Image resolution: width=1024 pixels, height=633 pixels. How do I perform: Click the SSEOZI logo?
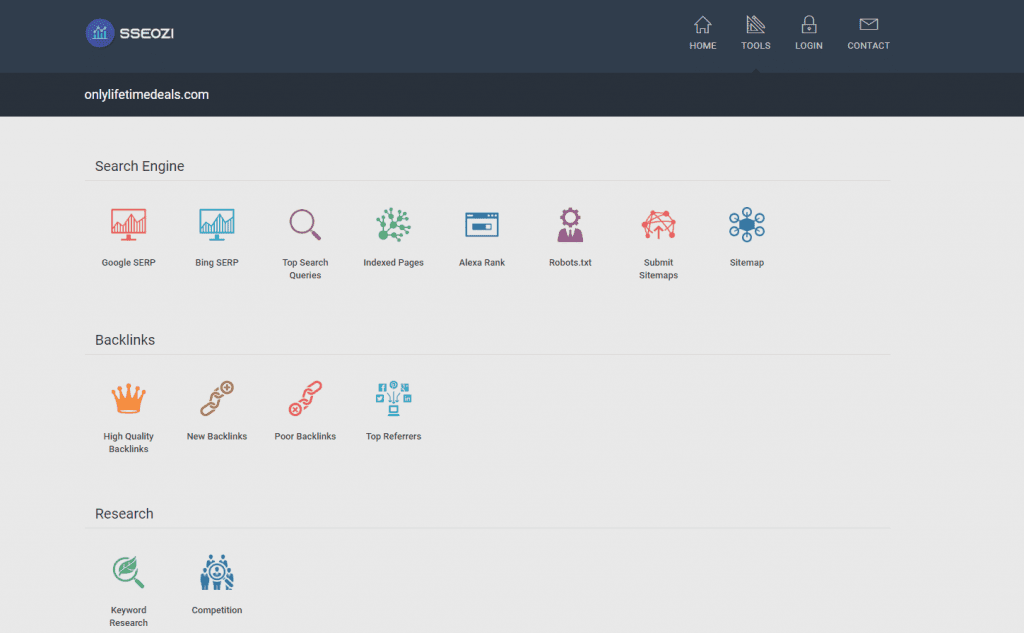click(130, 33)
